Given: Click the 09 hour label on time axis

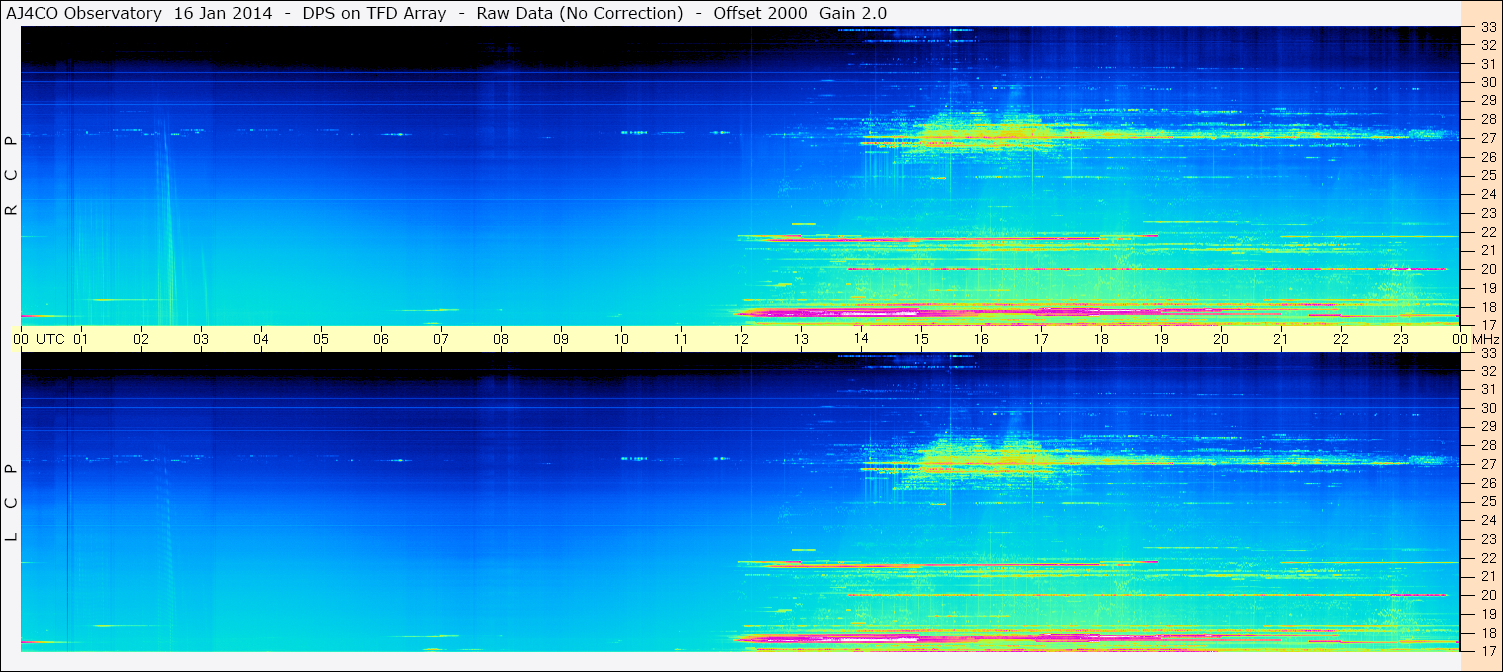Looking at the screenshot, I should [561, 340].
